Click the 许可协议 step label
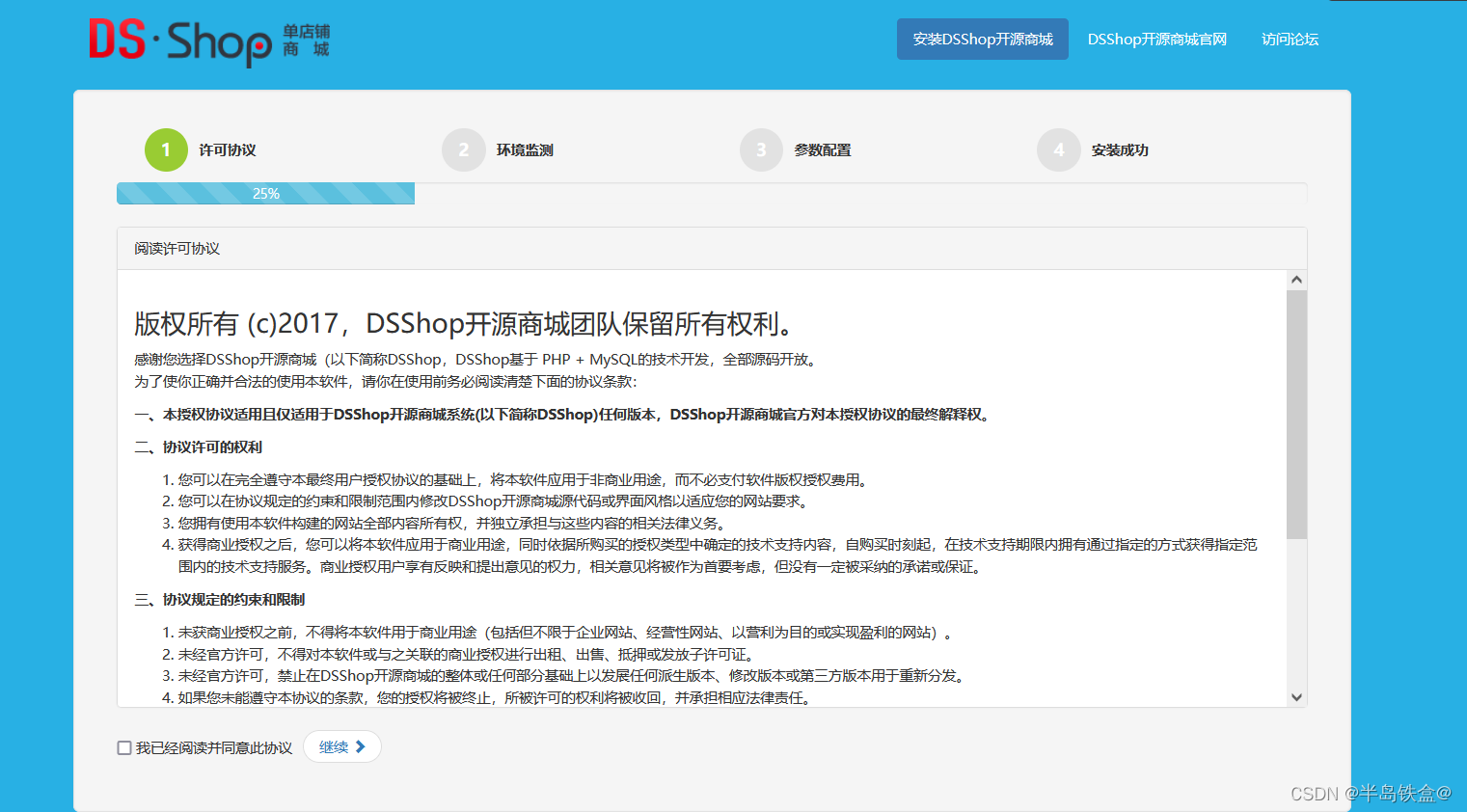Screen dimensions: 1467x812 point(228,150)
